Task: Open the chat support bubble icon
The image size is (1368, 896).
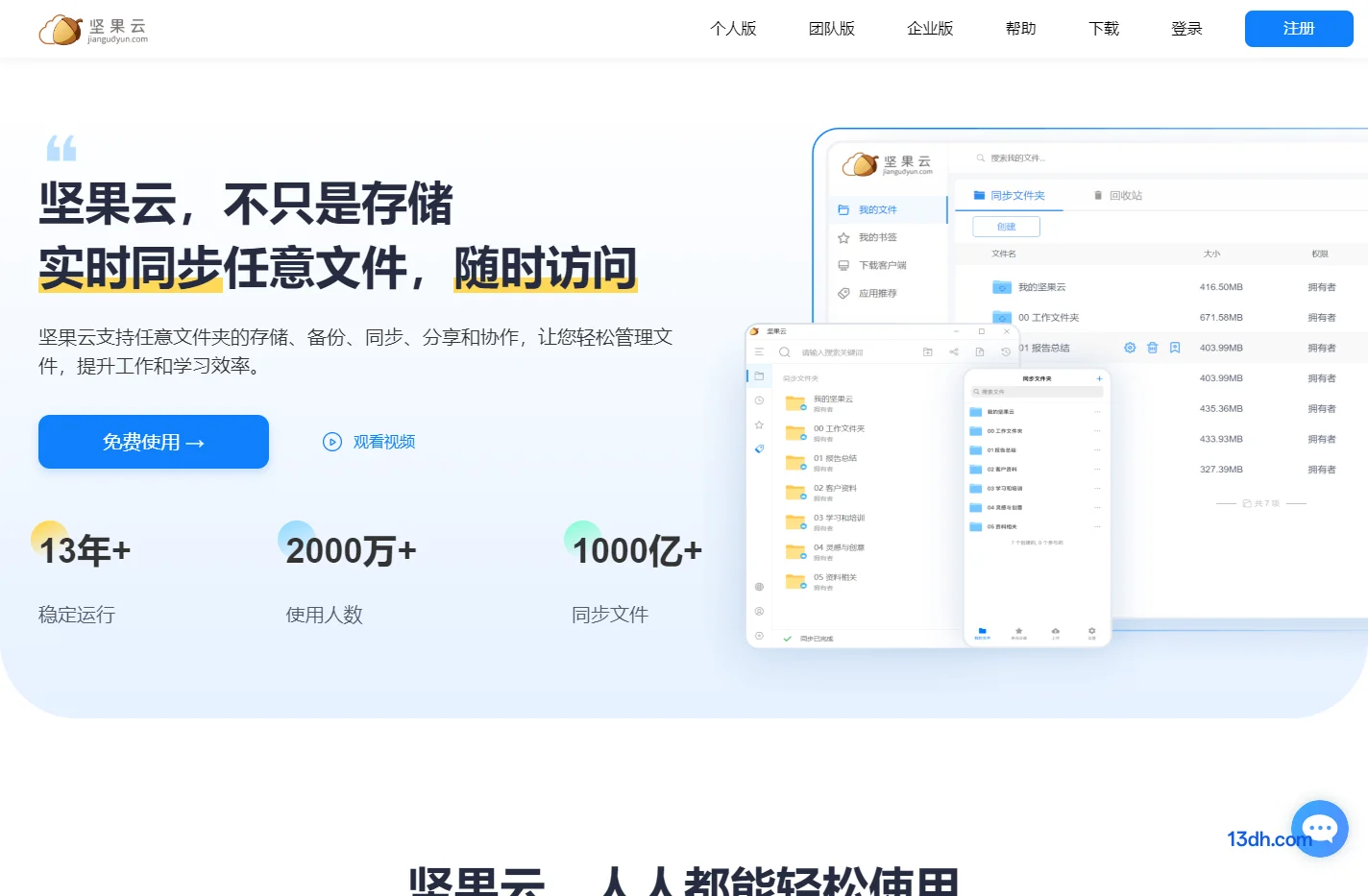Action: (1320, 829)
